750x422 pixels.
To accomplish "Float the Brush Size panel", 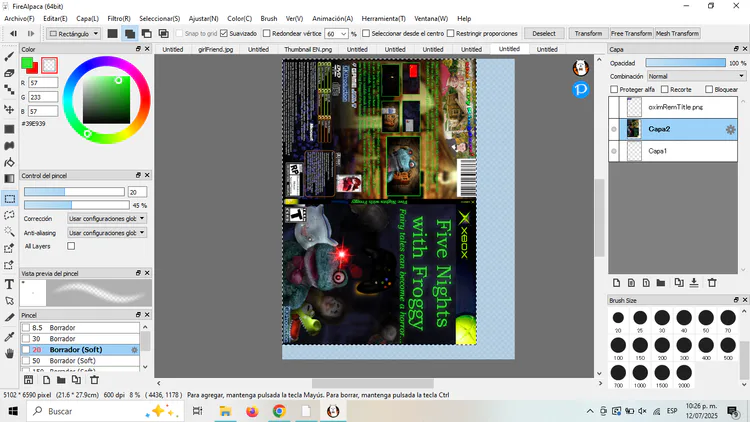I will 736,300.
